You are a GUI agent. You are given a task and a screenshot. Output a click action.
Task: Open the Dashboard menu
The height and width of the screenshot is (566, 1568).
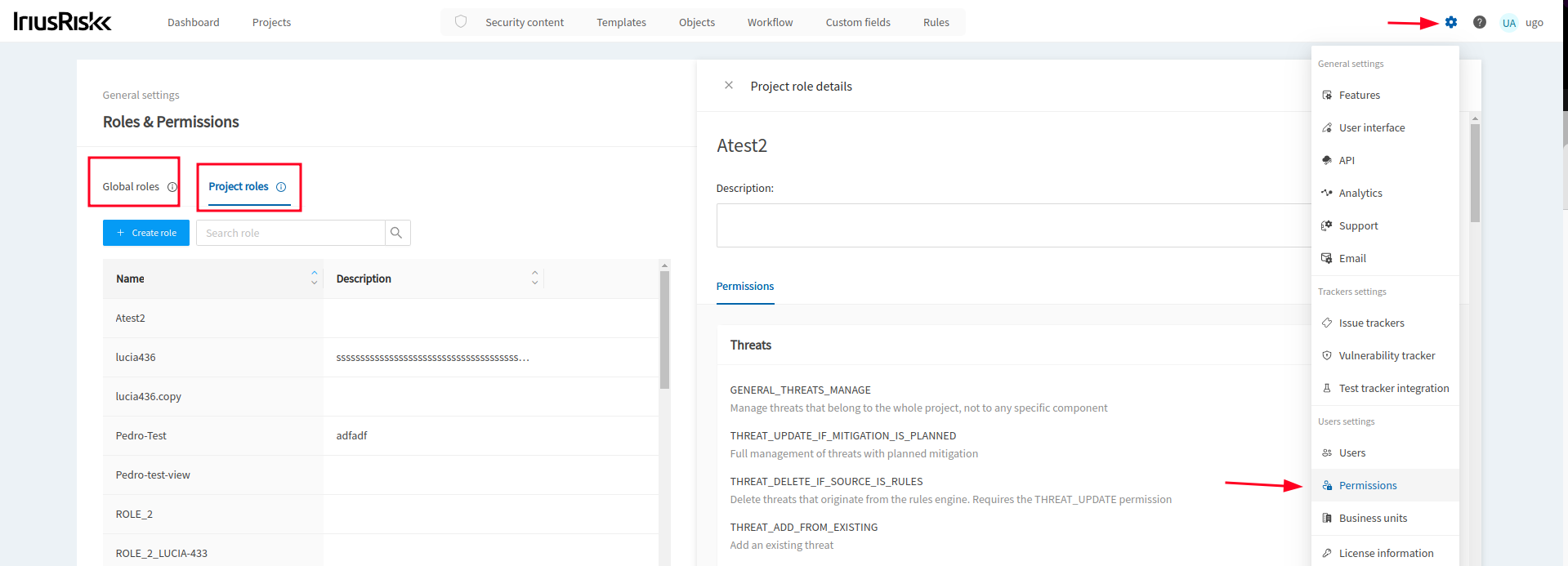coord(194,23)
